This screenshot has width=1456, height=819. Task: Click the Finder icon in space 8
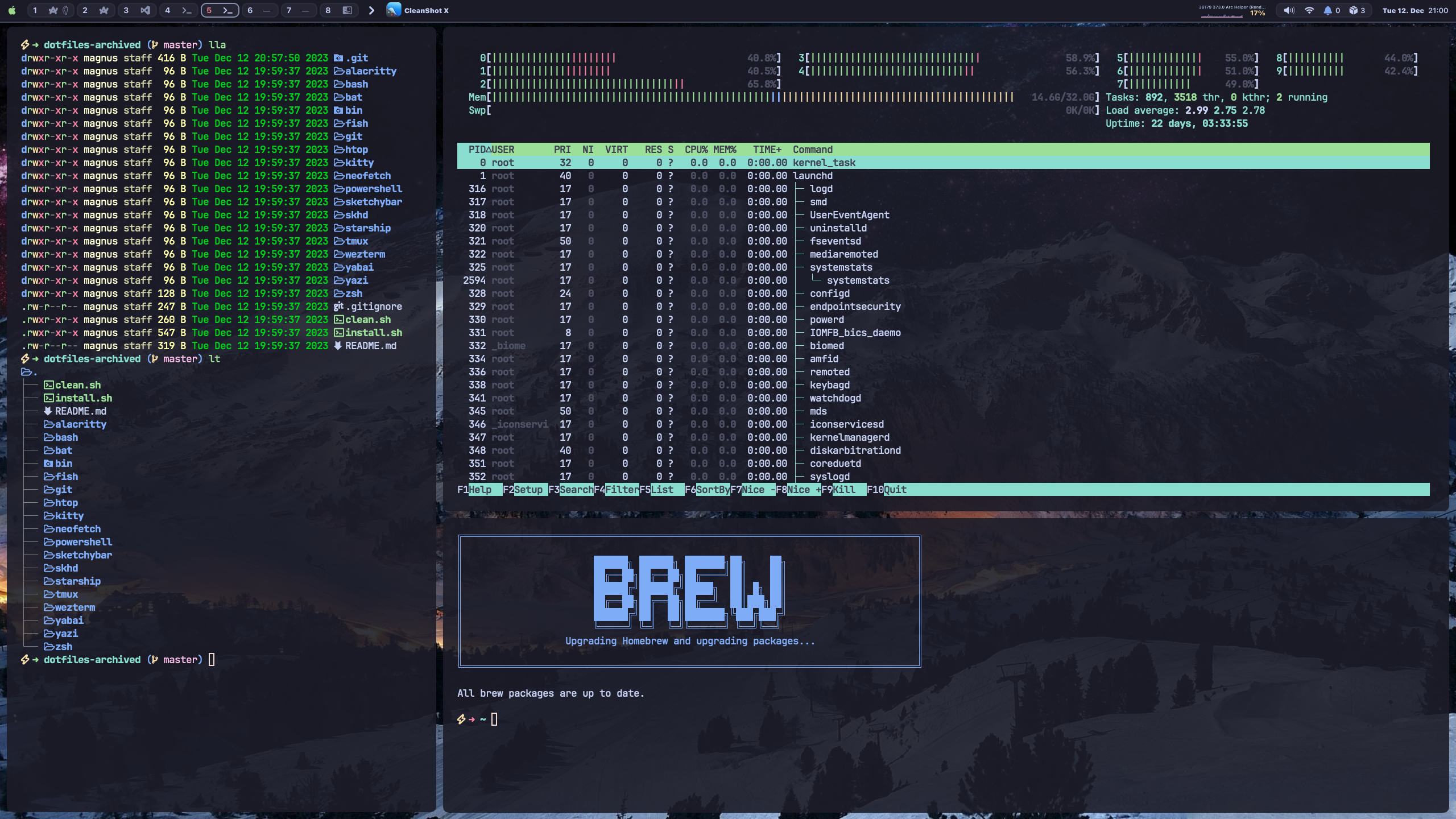tap(347, 10)
